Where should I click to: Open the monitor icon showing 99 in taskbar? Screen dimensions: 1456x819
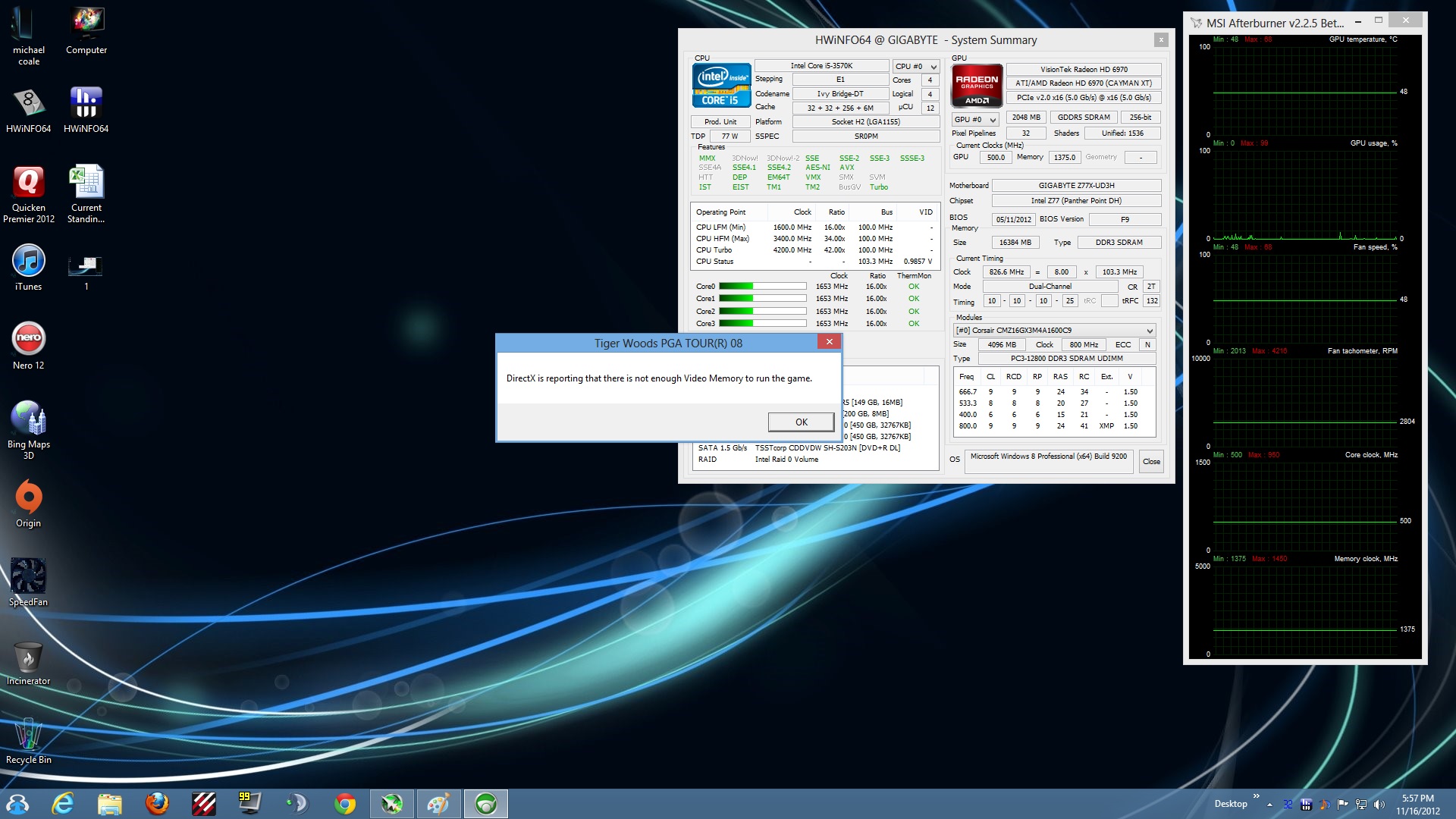pyautogui.click(x=249, y=804)
